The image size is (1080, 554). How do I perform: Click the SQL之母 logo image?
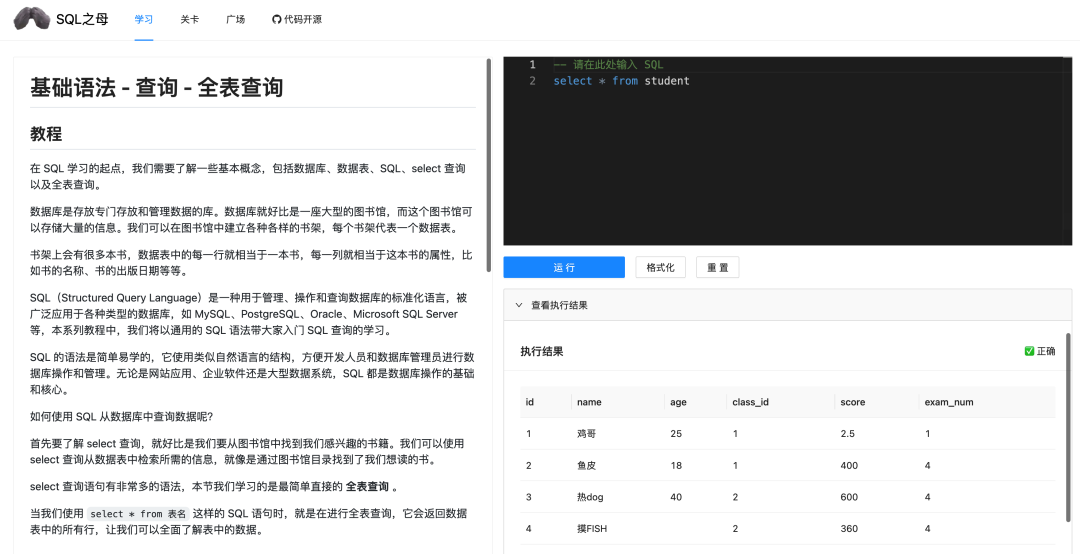[31, 19]
